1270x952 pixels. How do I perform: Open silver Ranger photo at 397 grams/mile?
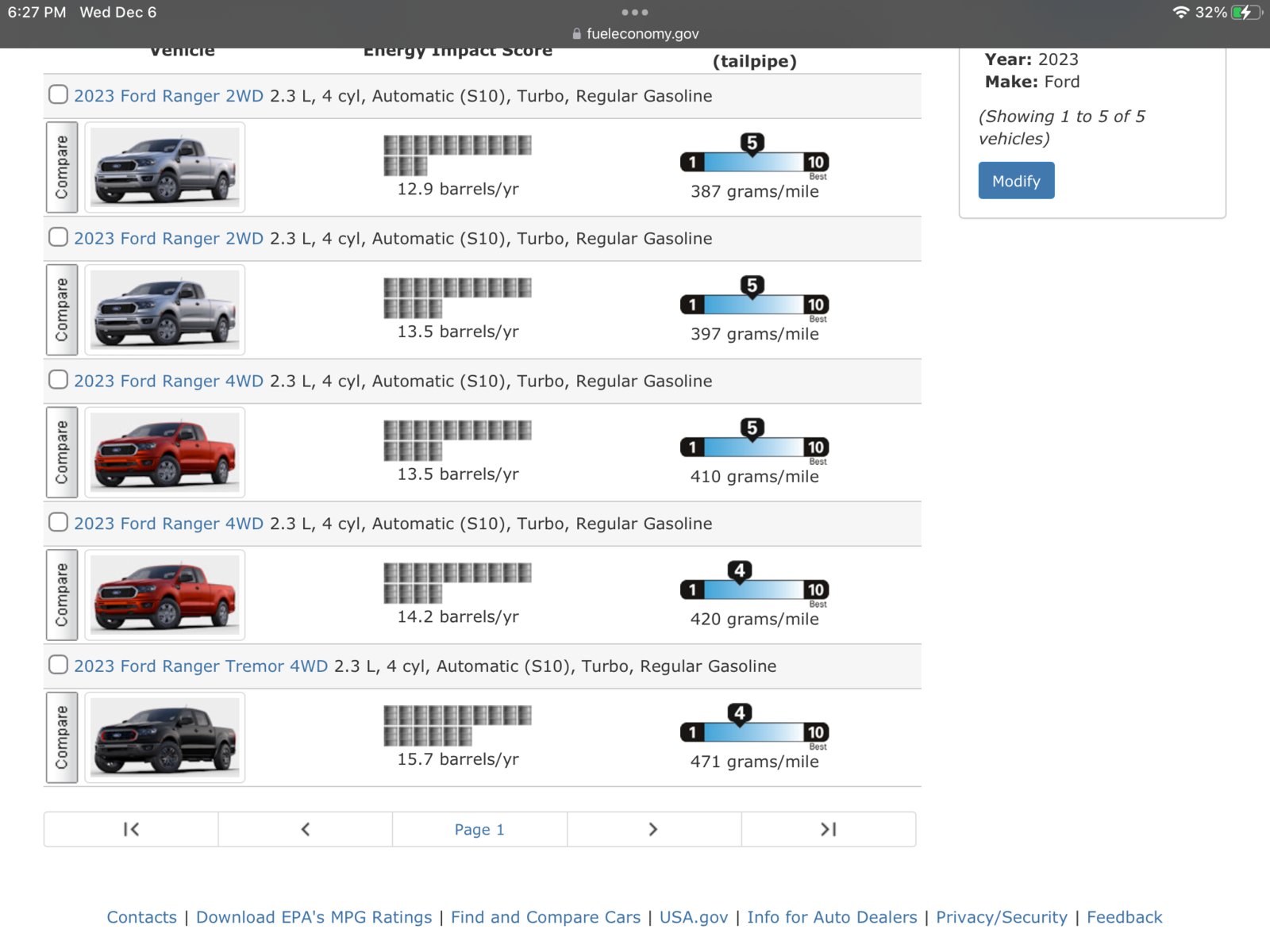tap(165, 310)
